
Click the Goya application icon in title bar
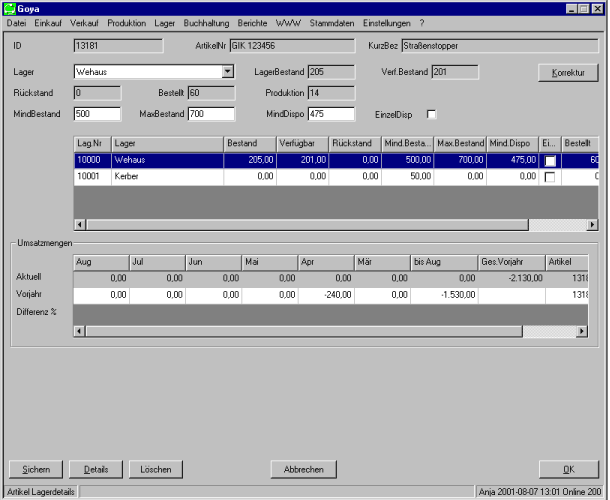(x=9, y=9)
